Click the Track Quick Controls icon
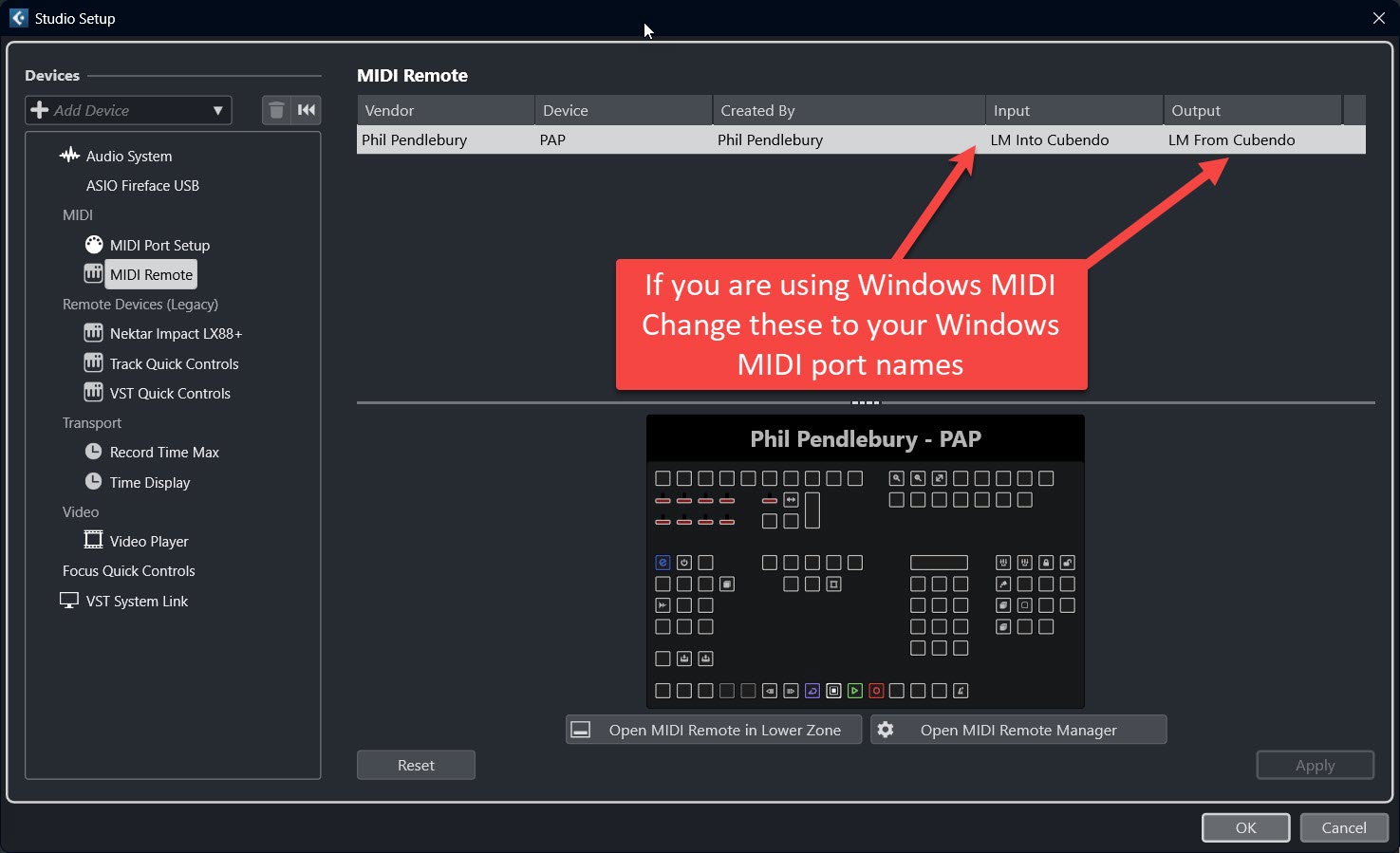1400x853 pixels. tap(93, 362)
